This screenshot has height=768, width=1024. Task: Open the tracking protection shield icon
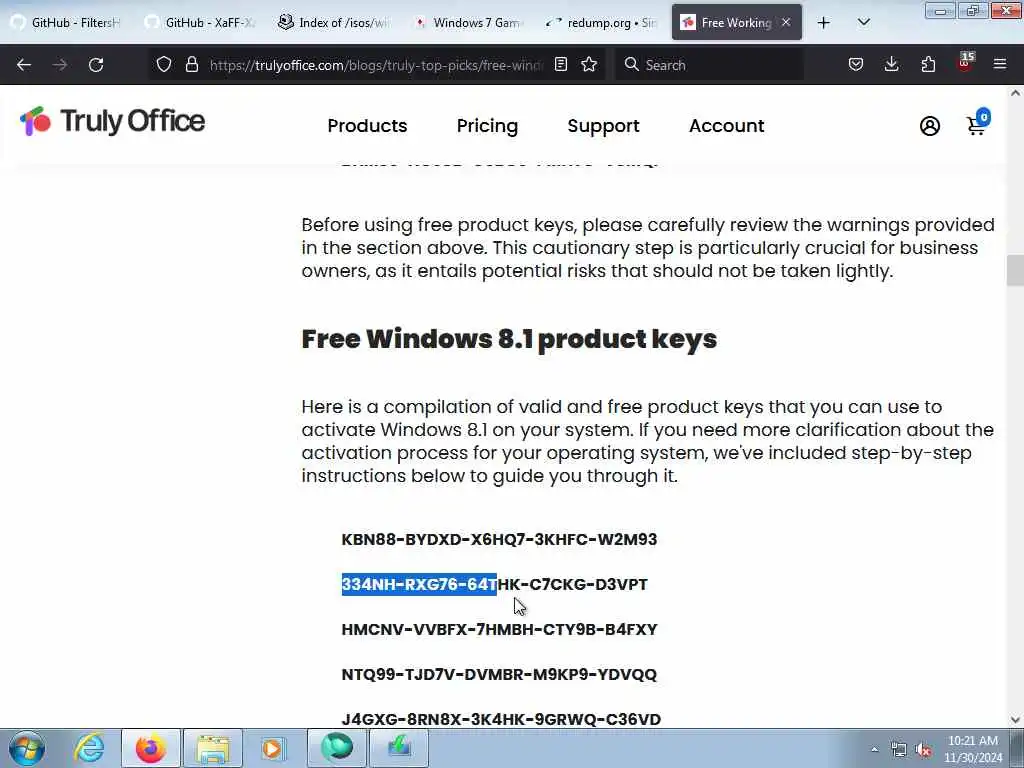(164, 64)
